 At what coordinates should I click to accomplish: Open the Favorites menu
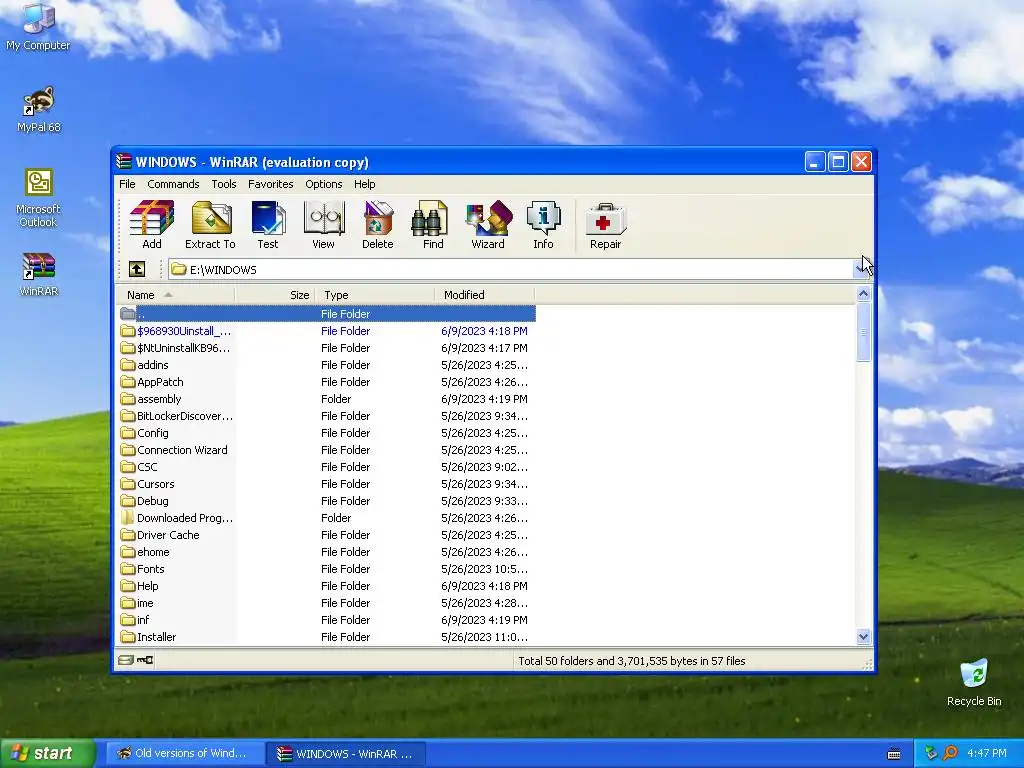pyautogui.click(x=270, y=184)
